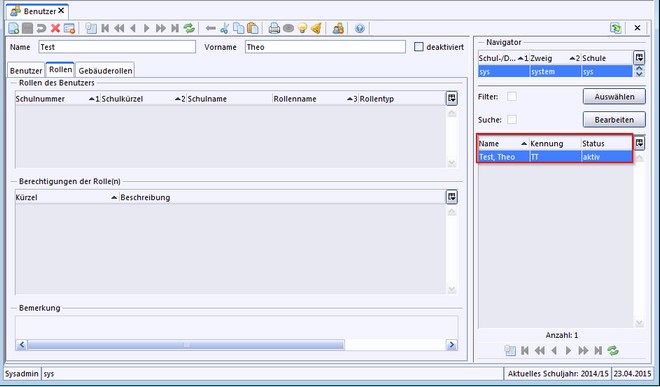Open the column chooser of the Berechtigungen table
Viewport: 660px width, 387px height.
[x=452, y=197]
